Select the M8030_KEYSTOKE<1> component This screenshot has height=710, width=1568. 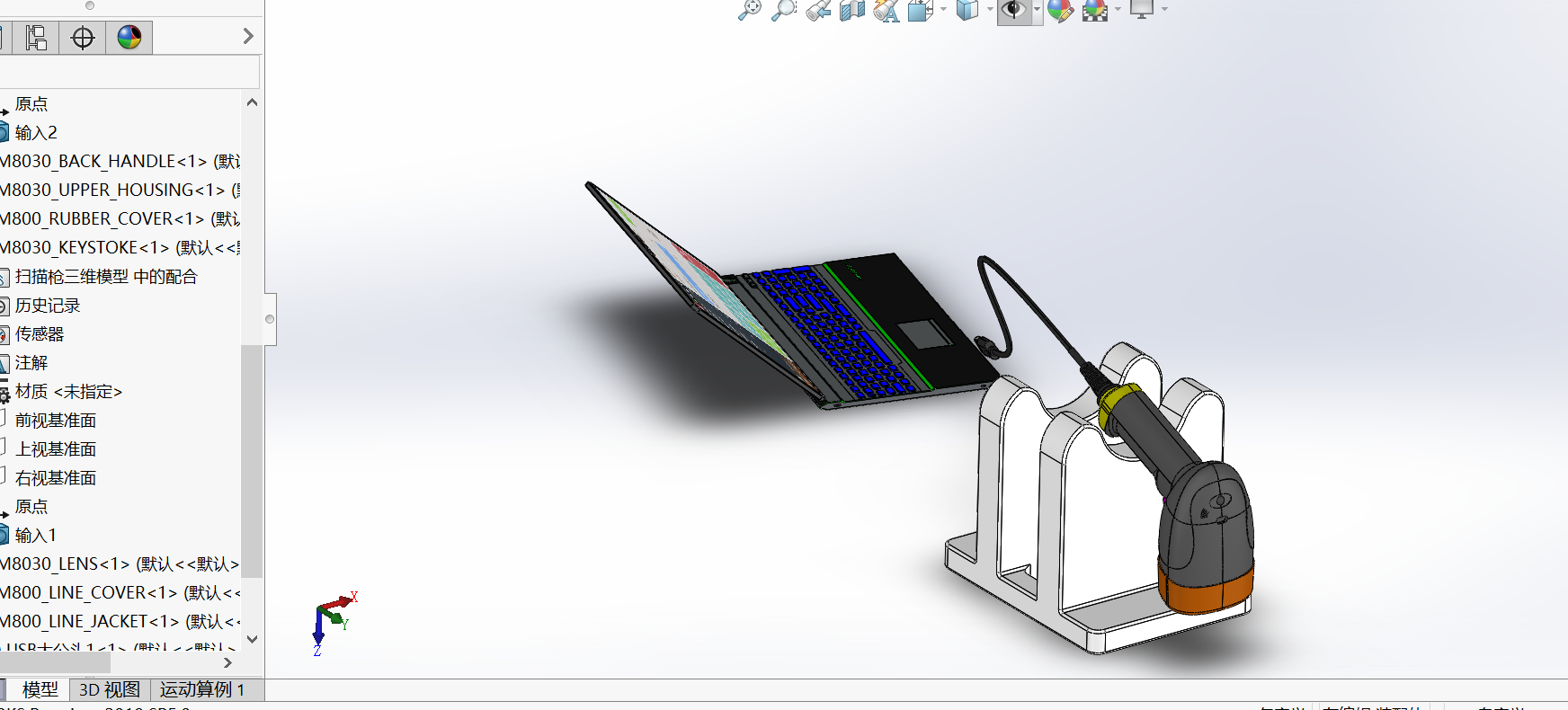(x=120, y=248)
